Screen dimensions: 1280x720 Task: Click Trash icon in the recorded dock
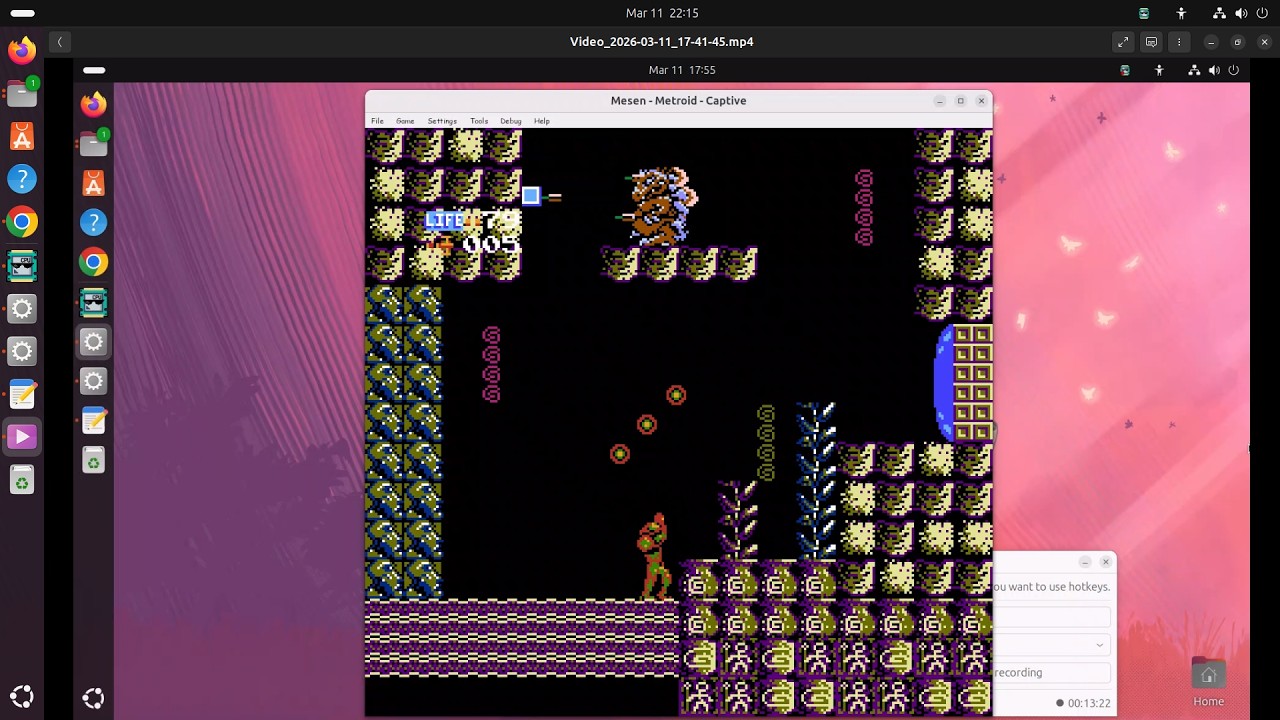[93, 460]
